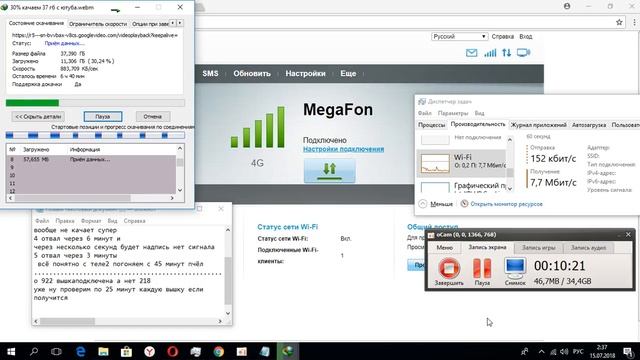Show hidden tray icons chevron

tap(542, 351)
